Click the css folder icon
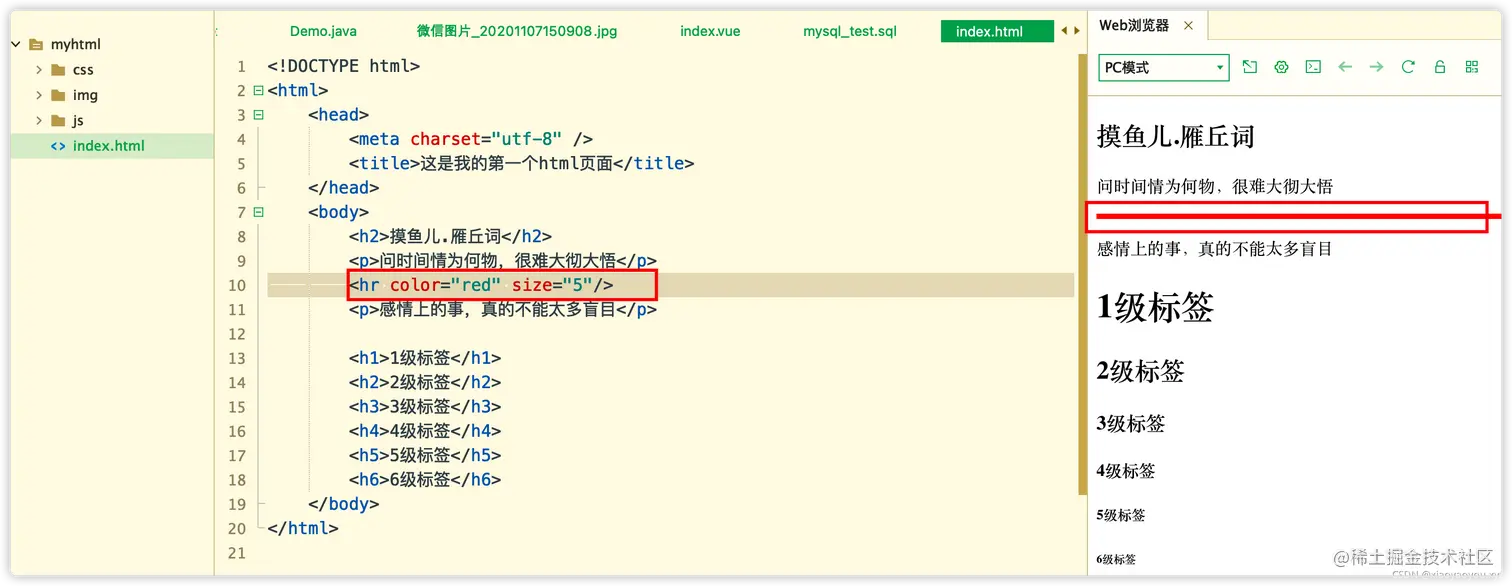Viewport: 1512px width, 586px height. 58,69
